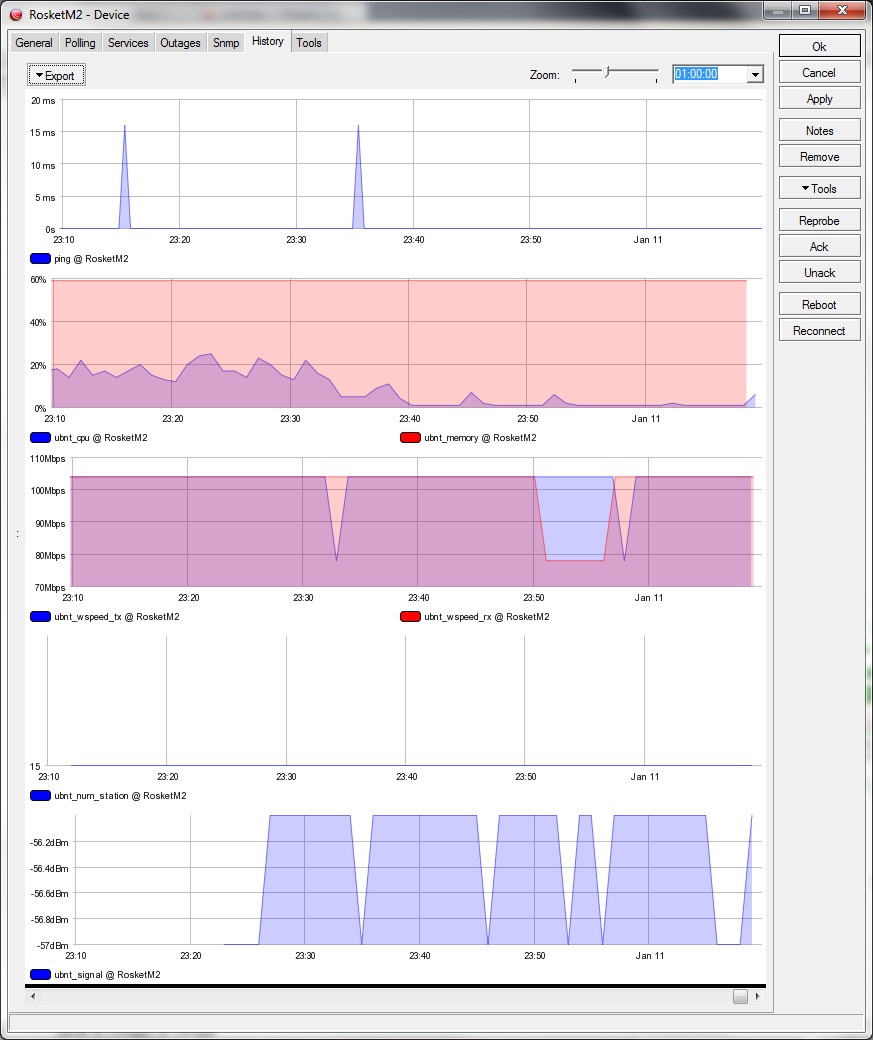Expand the zoom time range combo box arrow

pos(755,75)
